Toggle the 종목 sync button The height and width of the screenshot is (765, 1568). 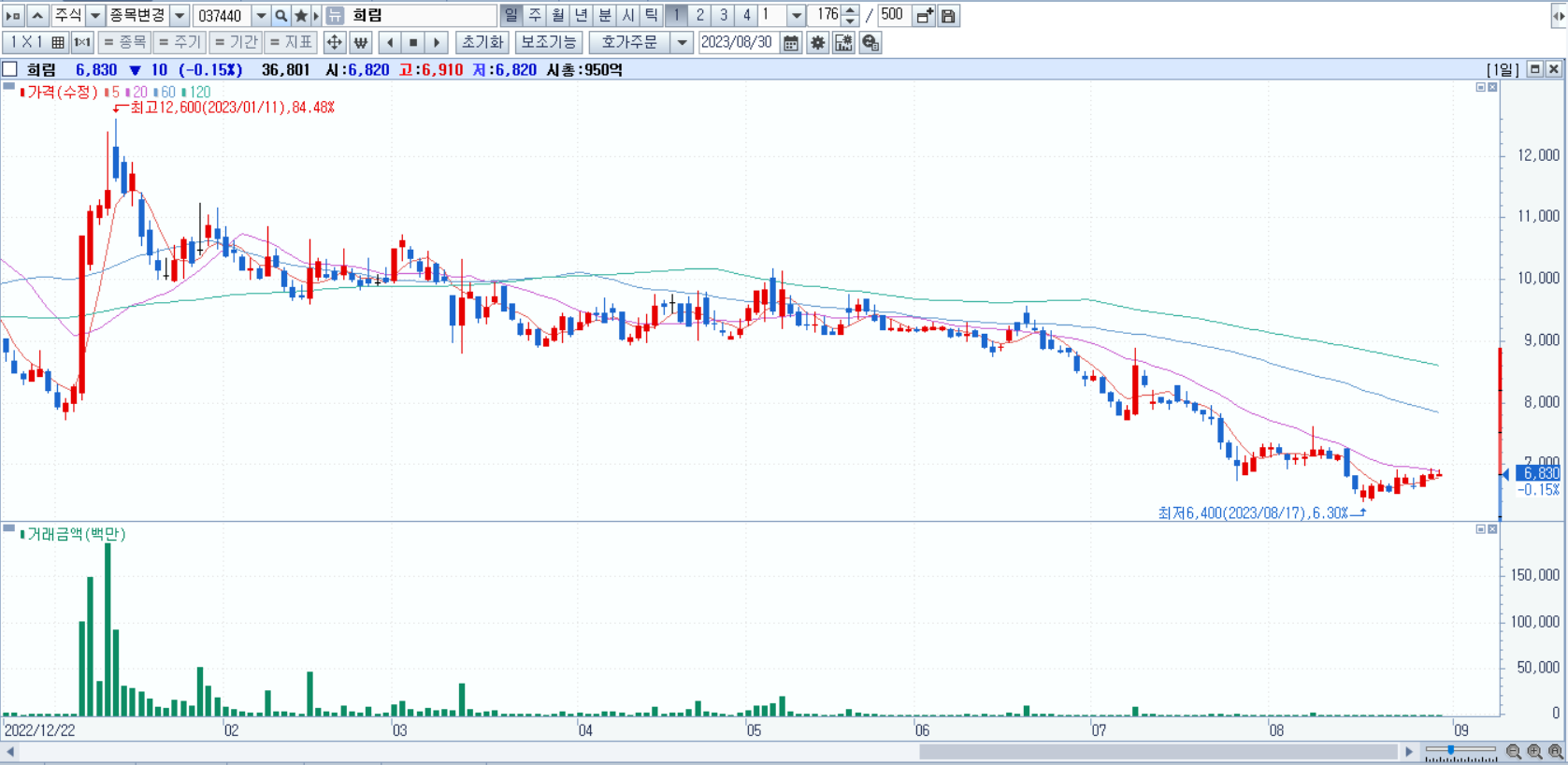[x=124, y=42]
